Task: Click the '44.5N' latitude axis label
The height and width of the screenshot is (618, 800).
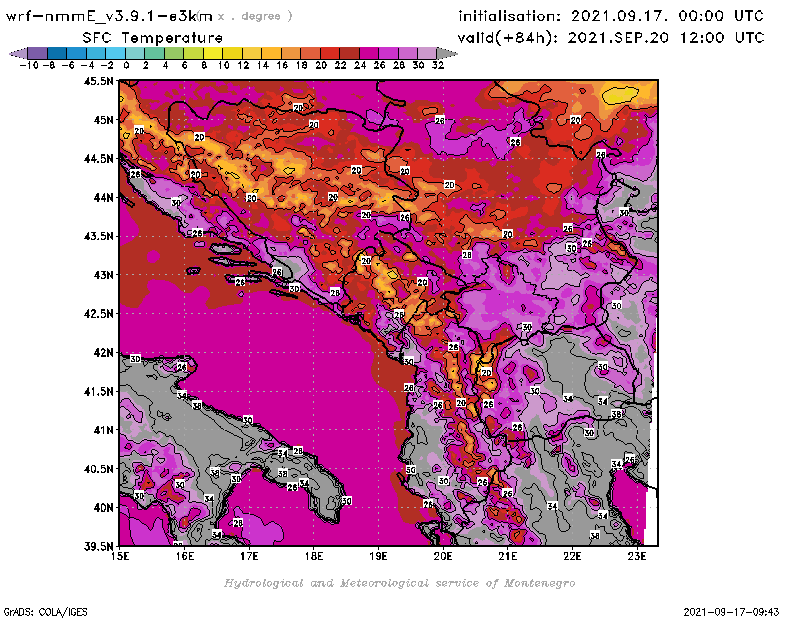Action: pos(98,159)
